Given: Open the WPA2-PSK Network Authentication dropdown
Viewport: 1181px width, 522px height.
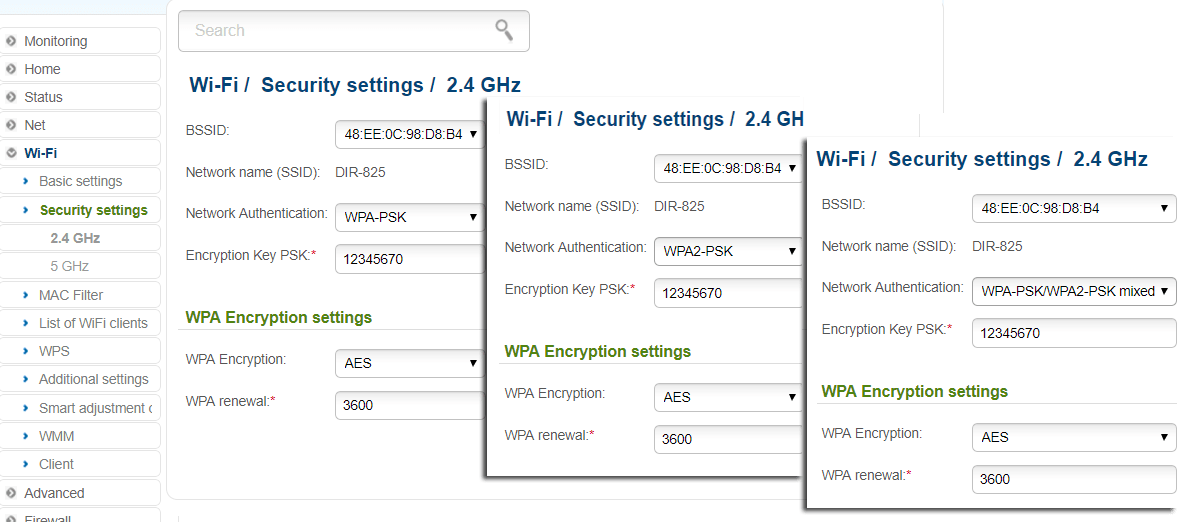Looking at the screenshot, I should click(x=729, y=251).
